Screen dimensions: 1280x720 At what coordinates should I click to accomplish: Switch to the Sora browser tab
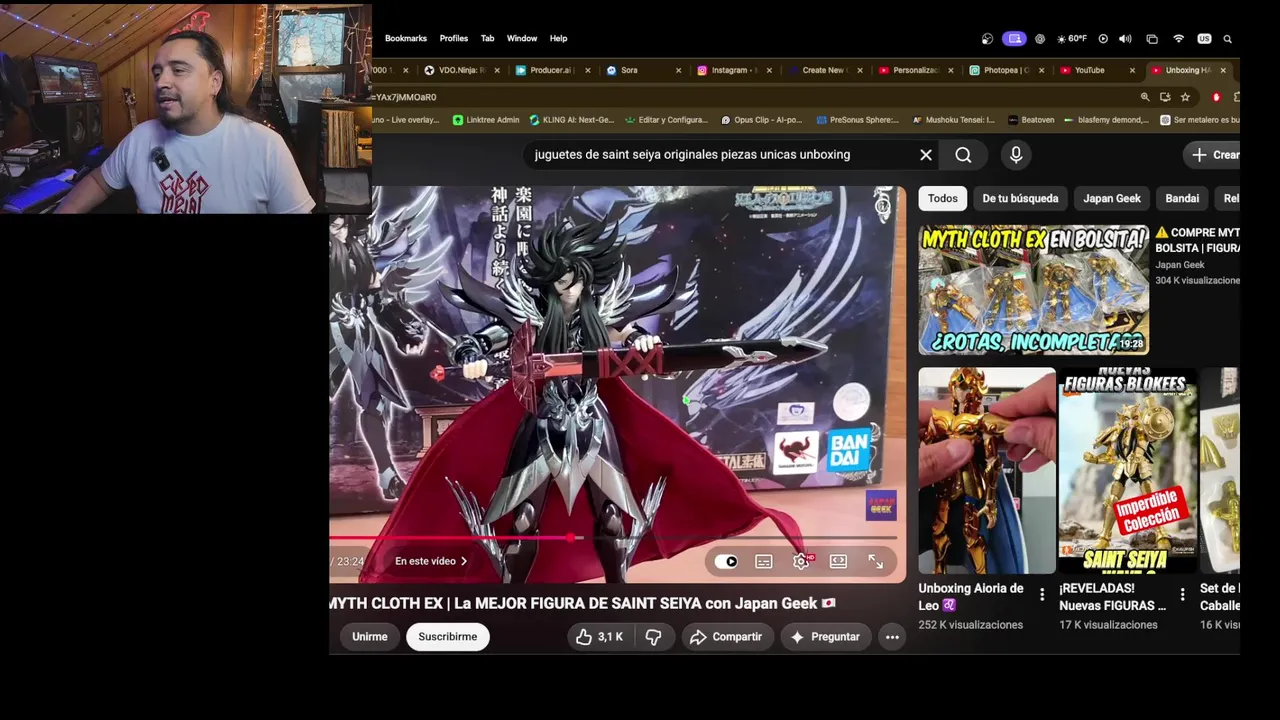641,70
